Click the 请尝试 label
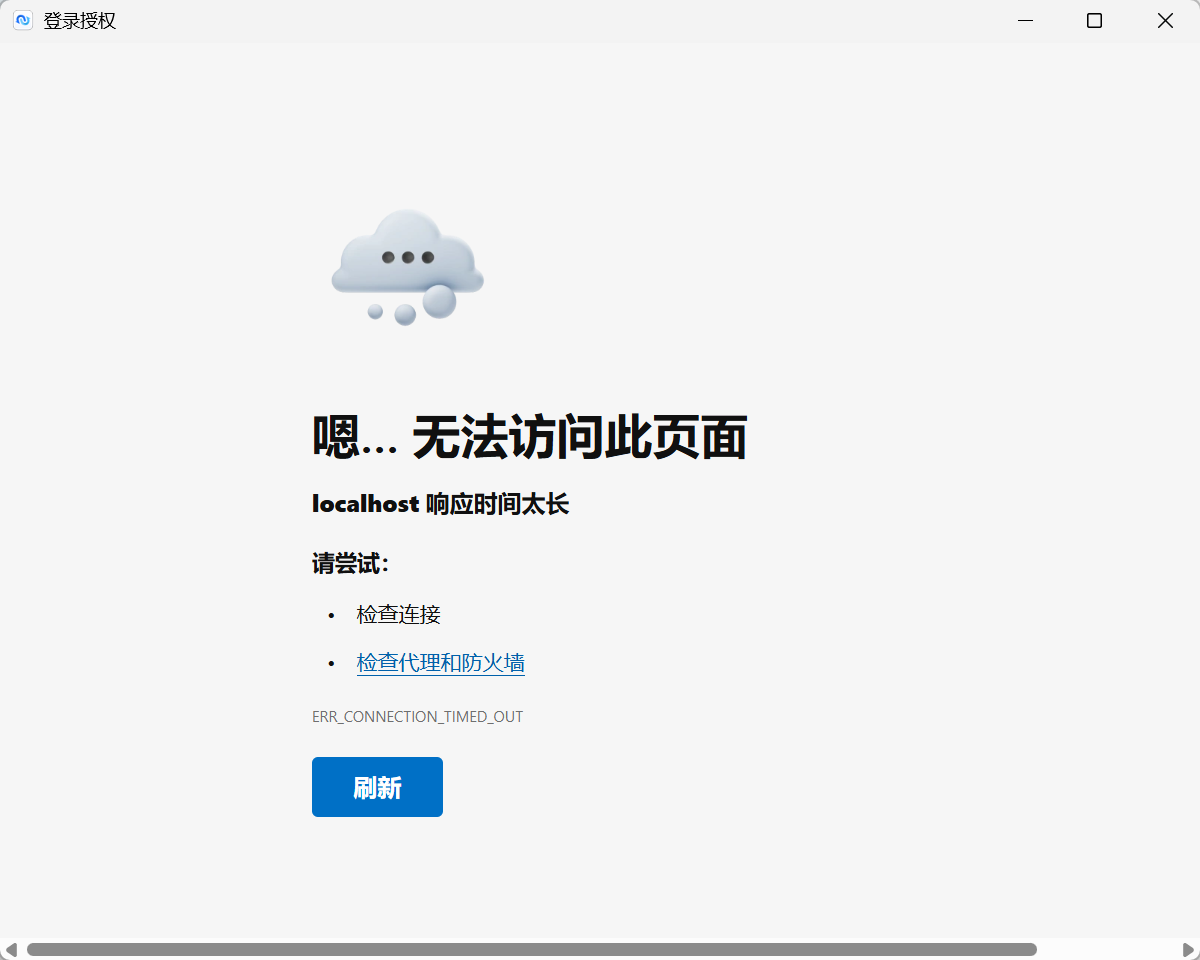The width and height of the screenshot is (1200, 960). pyautogui.click(x=350, y=564)
